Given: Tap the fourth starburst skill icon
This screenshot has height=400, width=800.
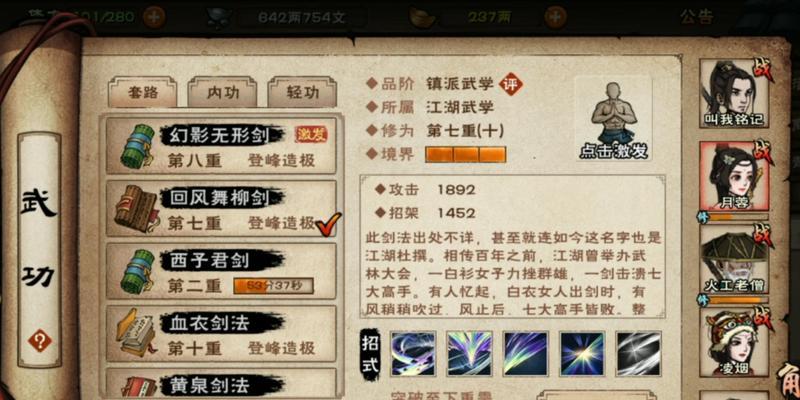Looking at the screenshot, I should (x=582, y=354).
